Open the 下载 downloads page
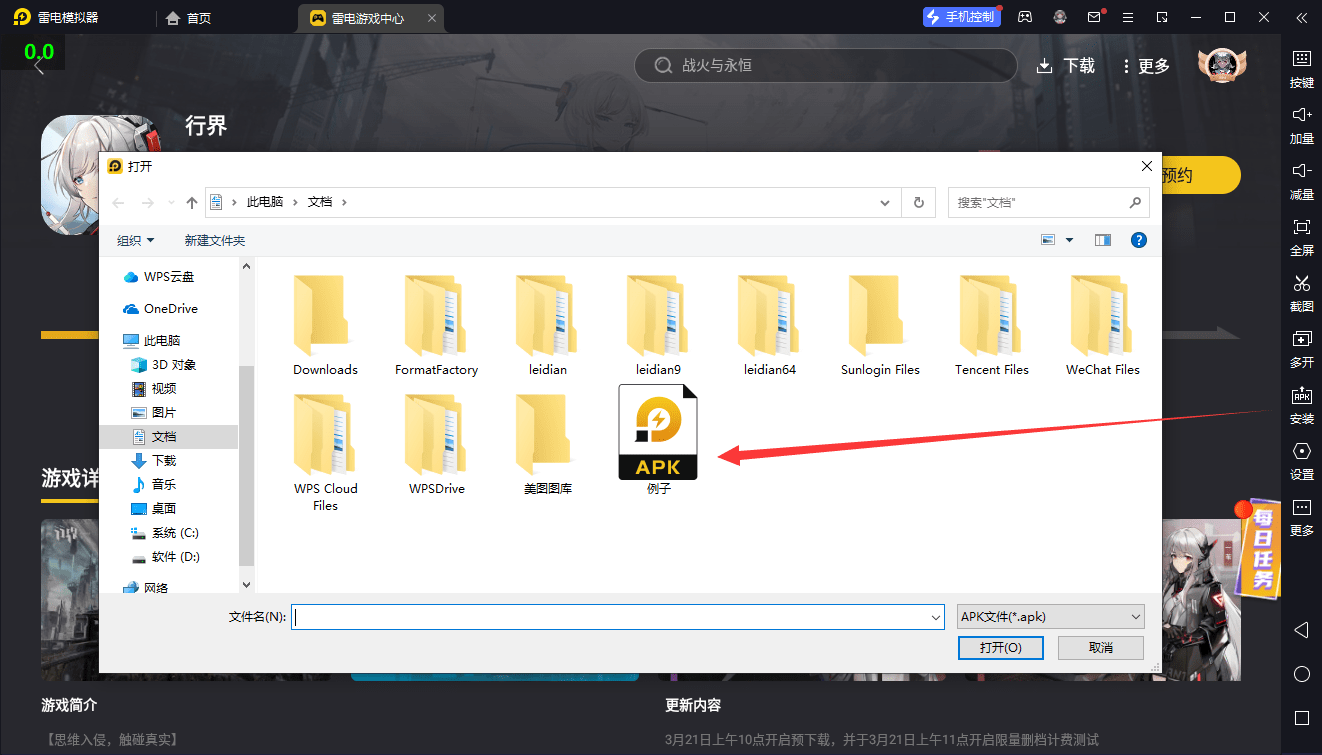1322x755 pixels. coord(1066,65)
